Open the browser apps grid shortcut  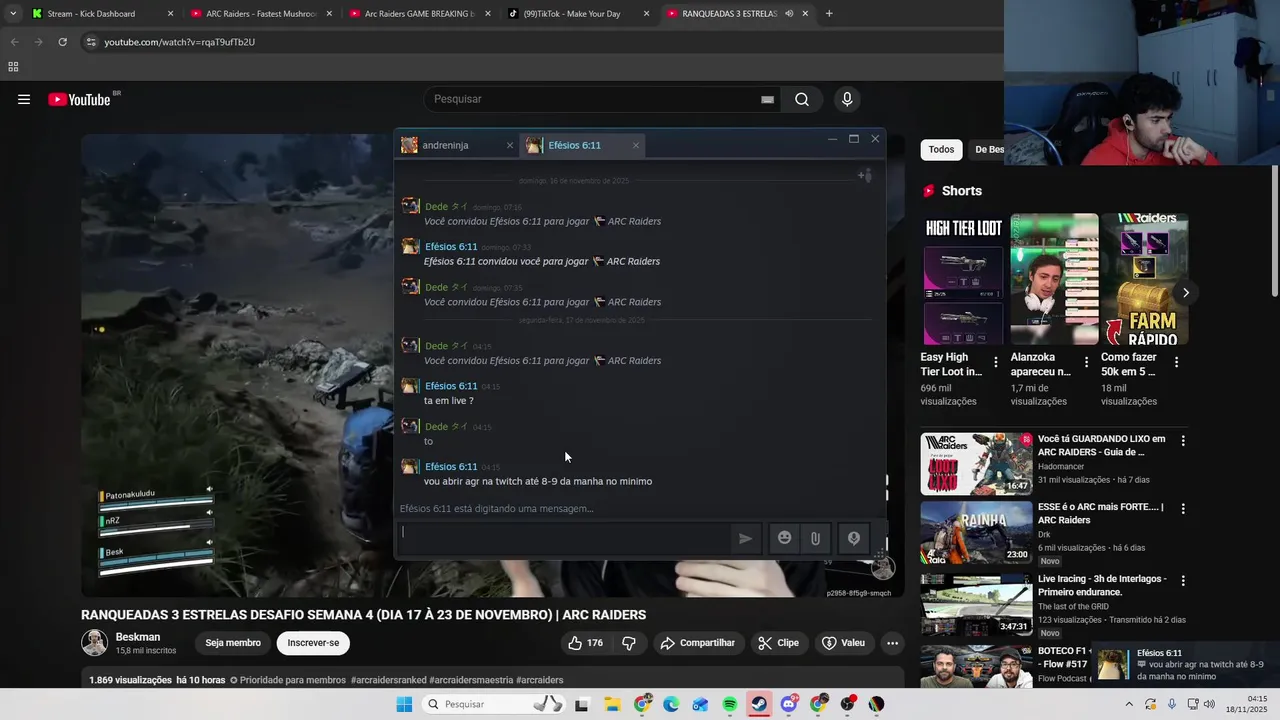pyautogui.click(x=13, y=67)
